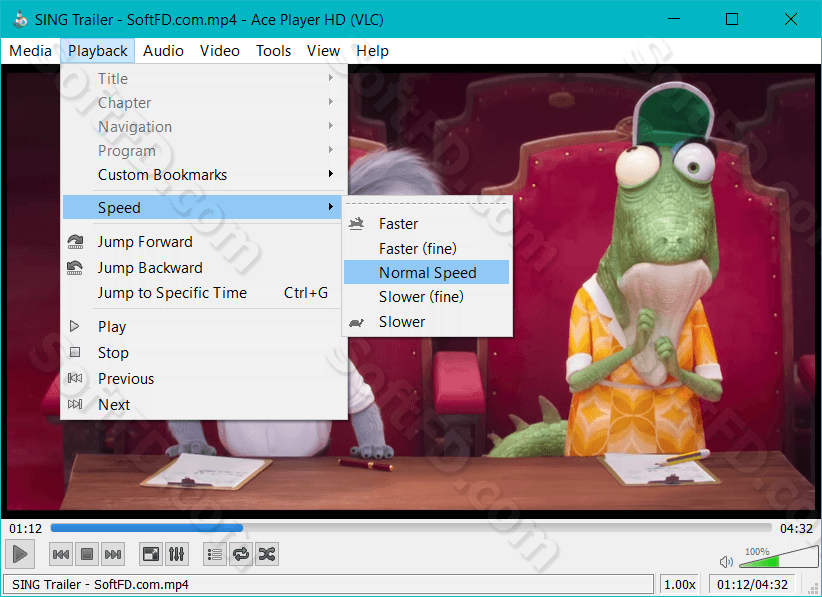Image resolution: width=822 pixels, height=597 pixels.
Task: Click the tear-off dashed line of Speed submenu
Action: [426, 203]
